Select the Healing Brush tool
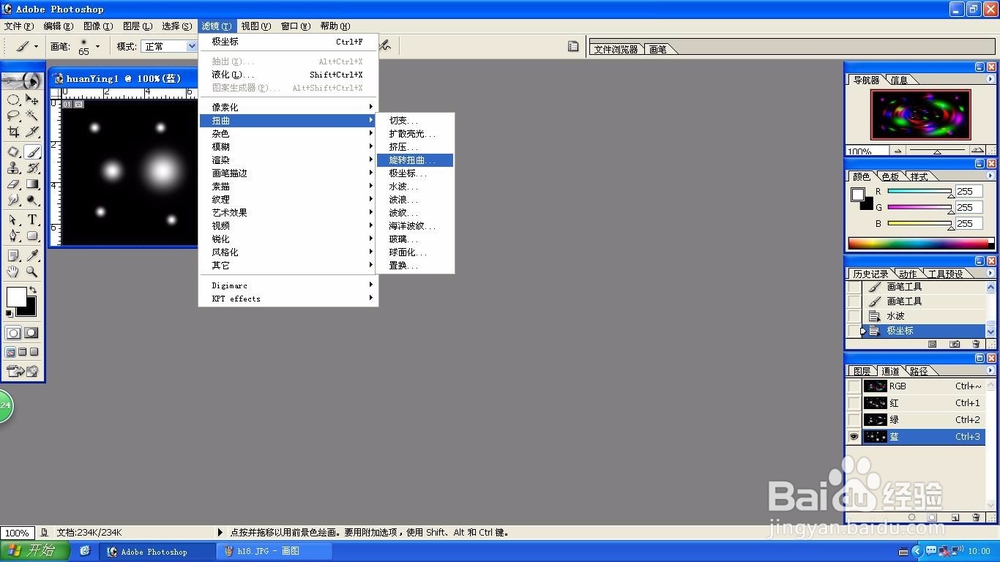 13,152
